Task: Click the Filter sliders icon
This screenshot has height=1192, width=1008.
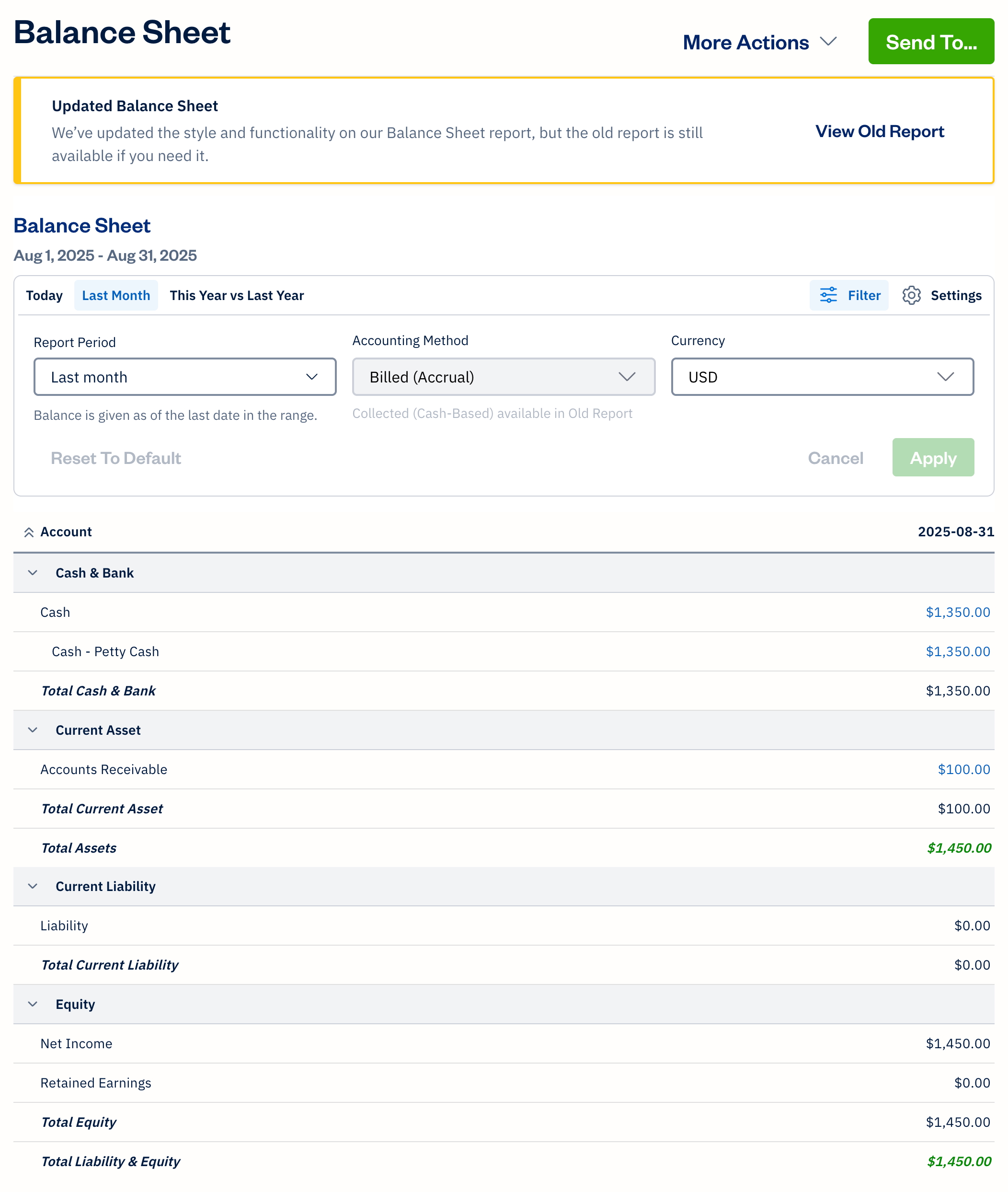Action: tap(828, 295)
